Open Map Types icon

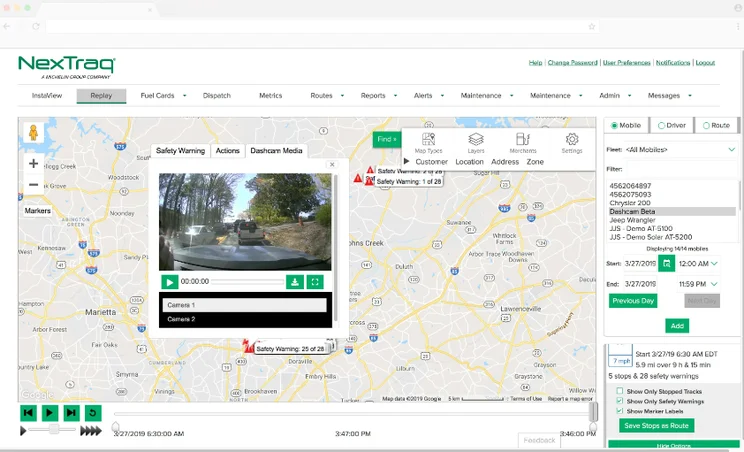428,139
